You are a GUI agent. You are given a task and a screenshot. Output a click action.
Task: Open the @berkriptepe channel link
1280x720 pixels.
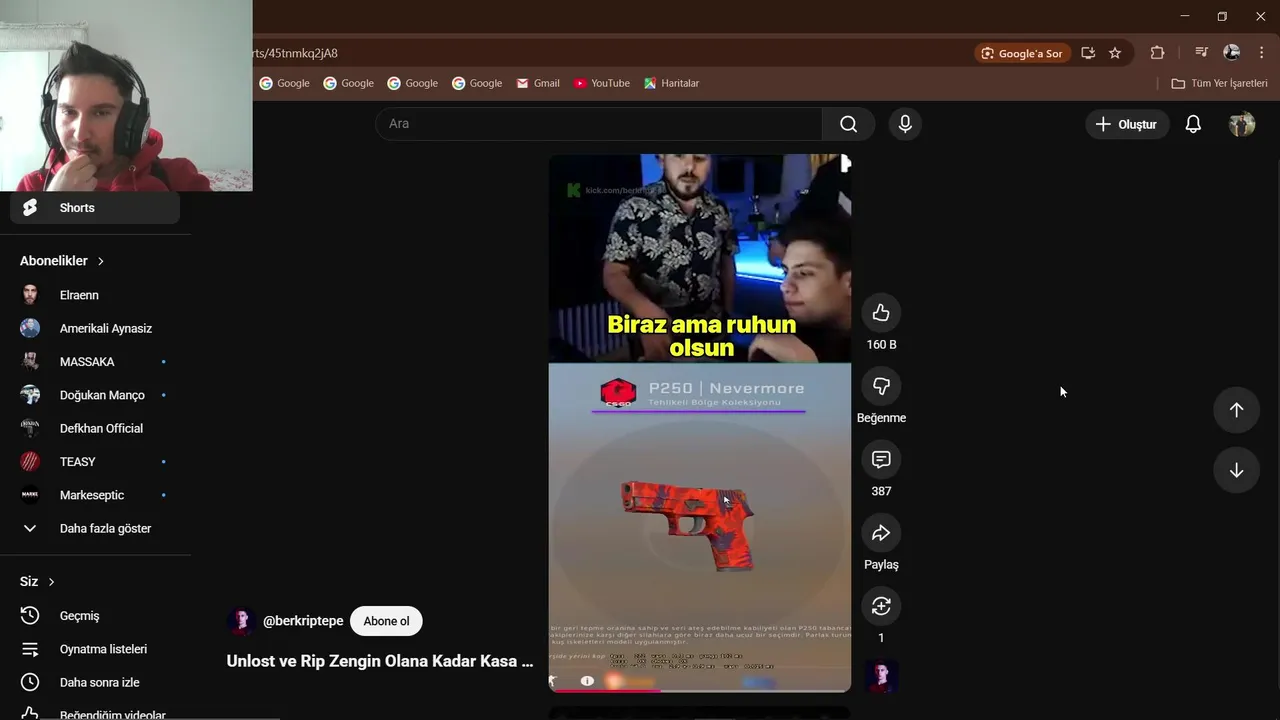(x=303, y=621)
